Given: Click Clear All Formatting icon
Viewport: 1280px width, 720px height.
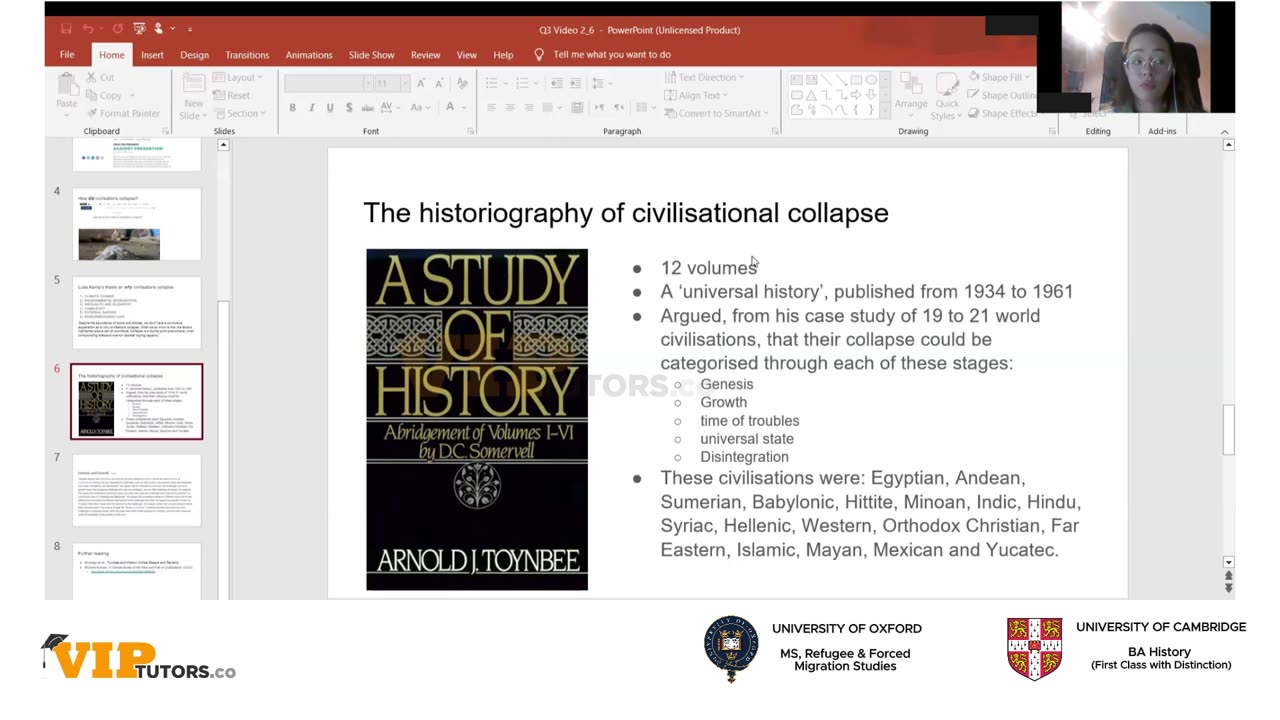Looking at the screenshot, I should [462, 83].
